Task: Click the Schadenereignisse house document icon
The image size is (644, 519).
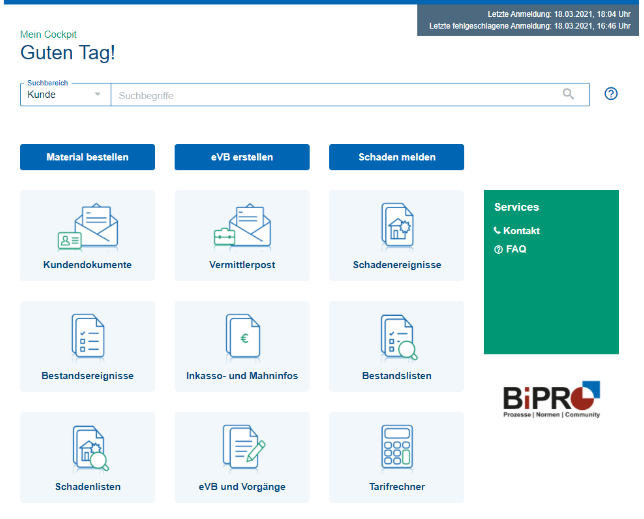Action: tap(396, 226)
